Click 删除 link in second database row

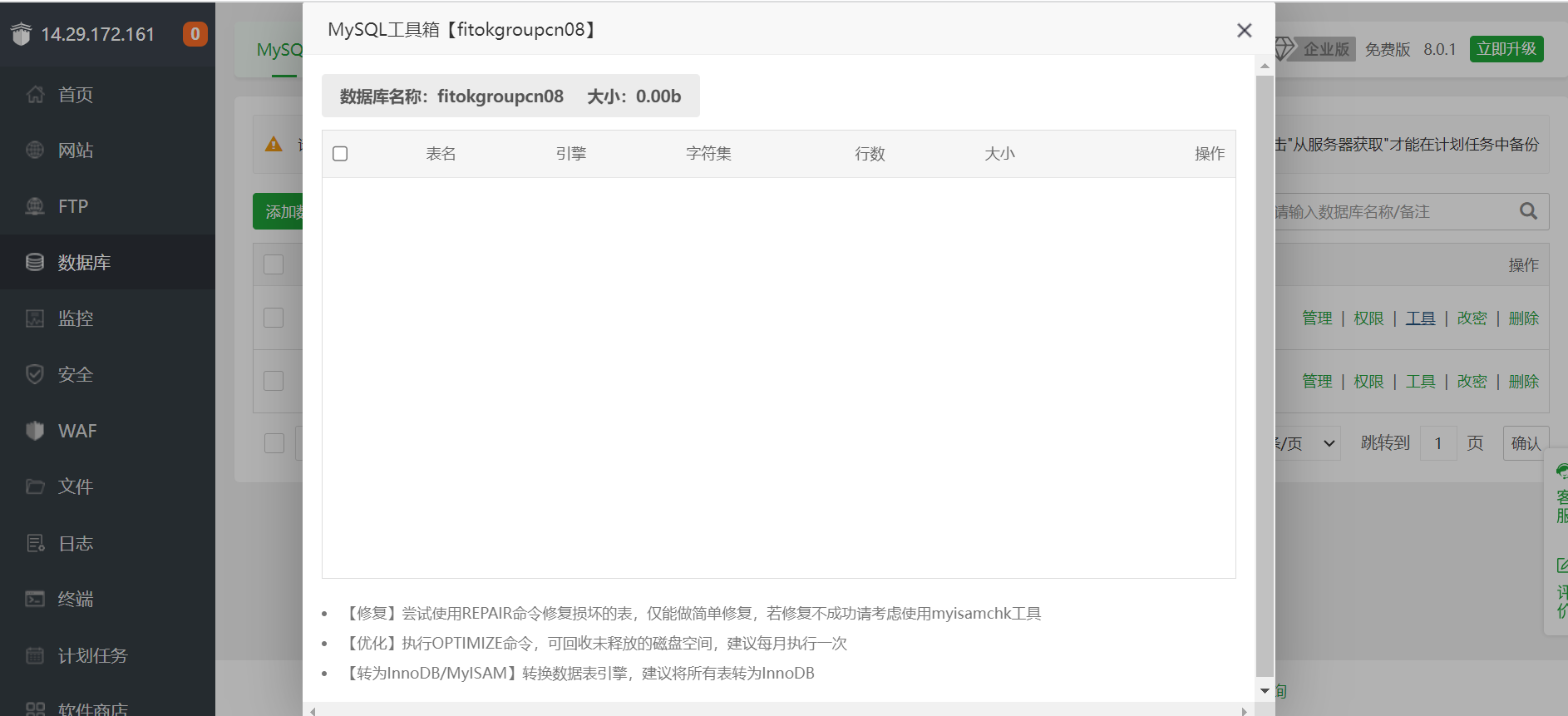[x=1523, y=382]
